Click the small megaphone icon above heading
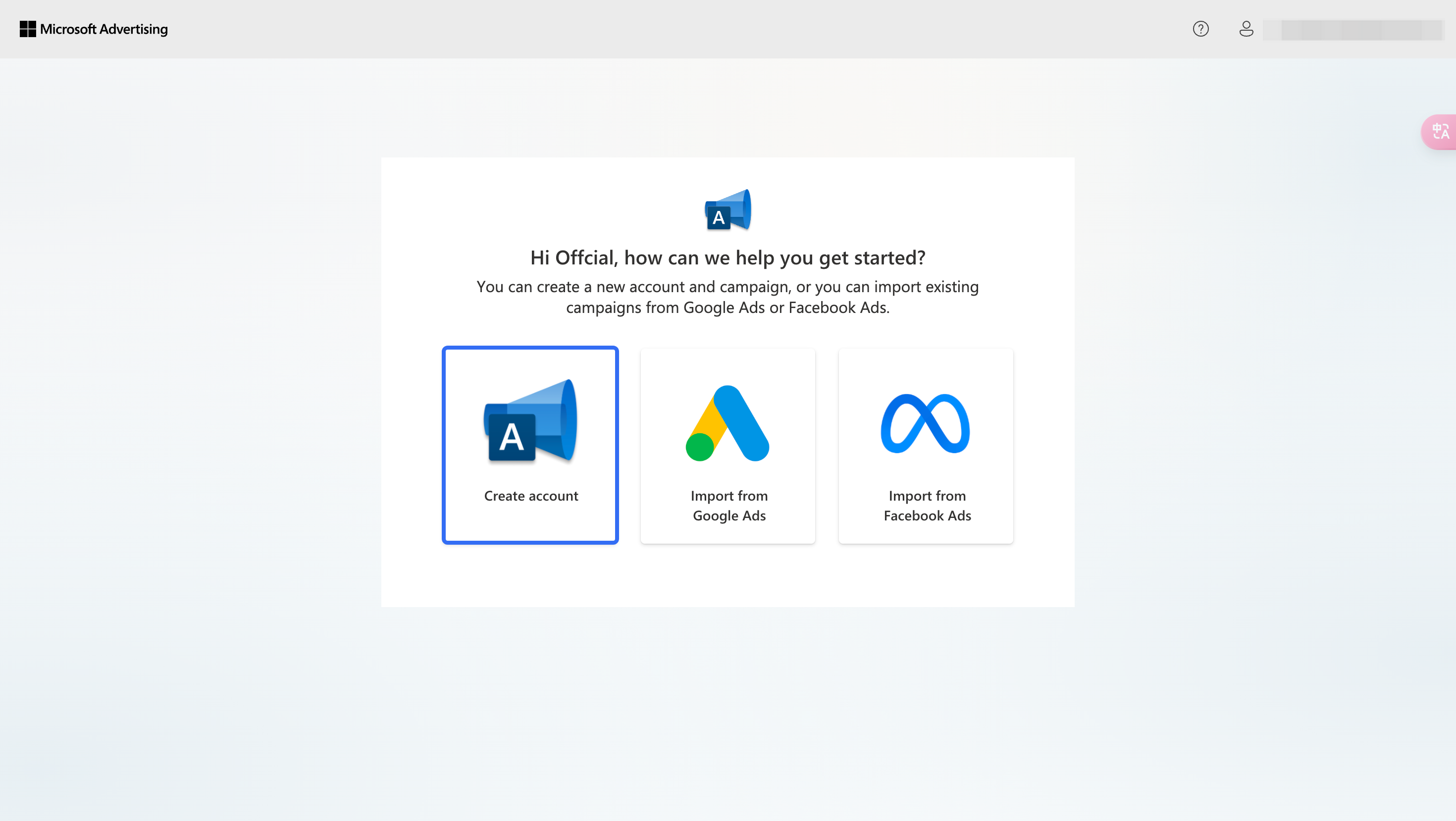Screen dimensions: 1456x821 pos(728,209)
